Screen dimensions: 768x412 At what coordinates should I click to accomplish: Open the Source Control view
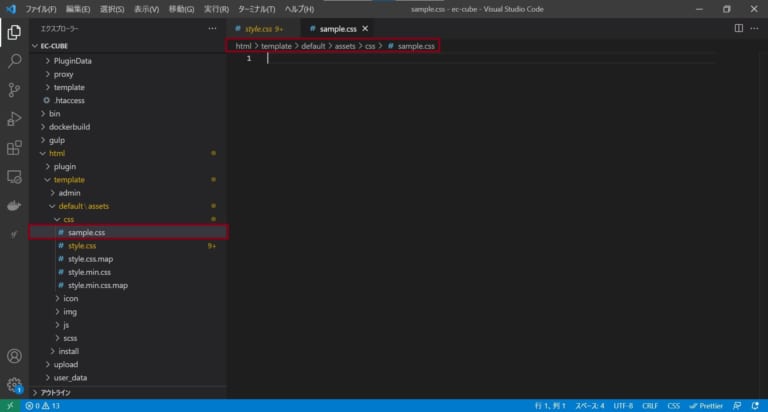click(14, 90)
